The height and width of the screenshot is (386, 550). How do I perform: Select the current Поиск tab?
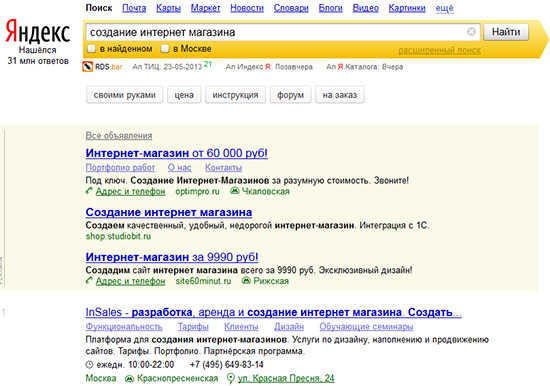click(99, 8)
